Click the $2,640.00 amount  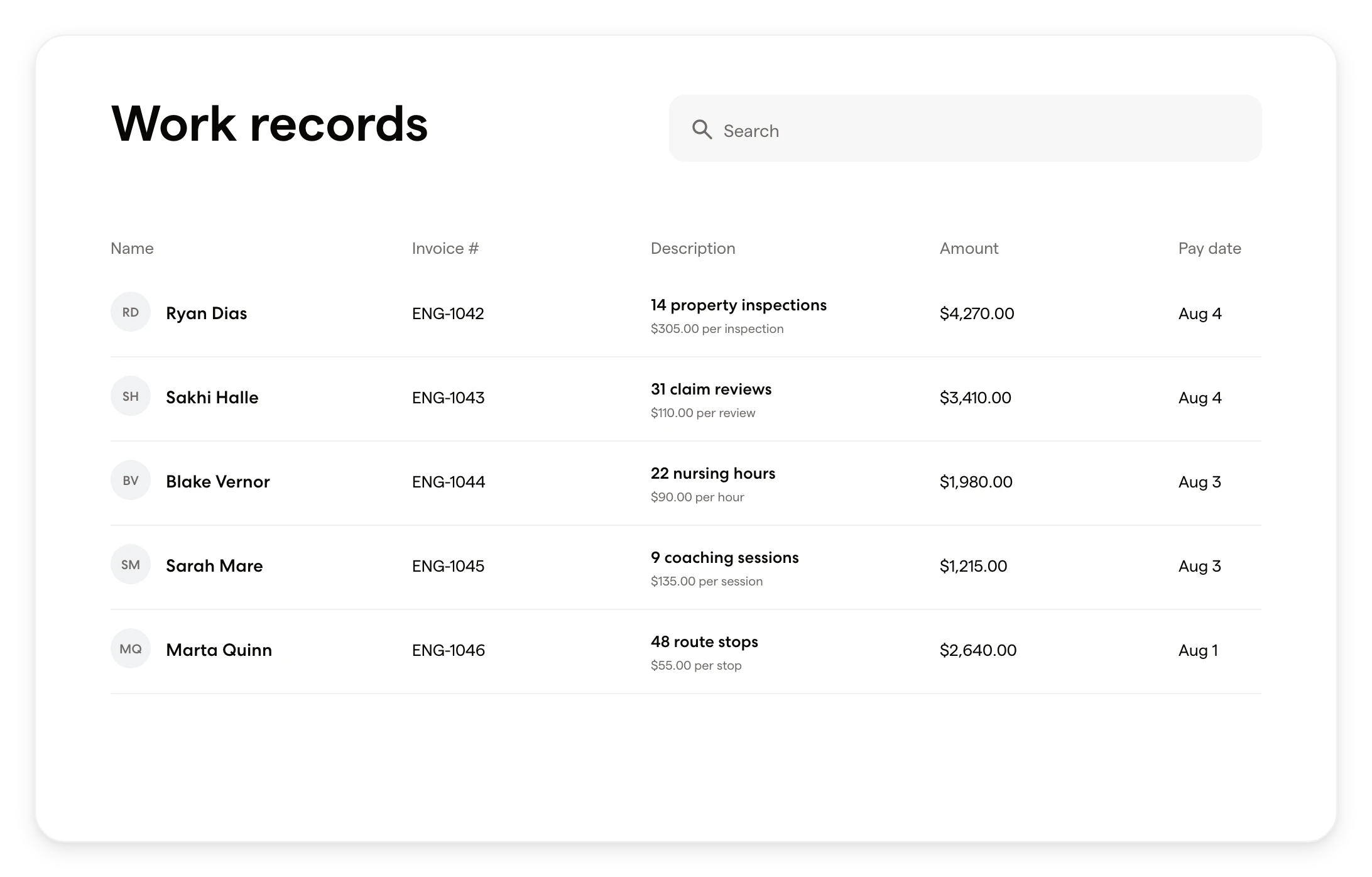pos(978,650)
